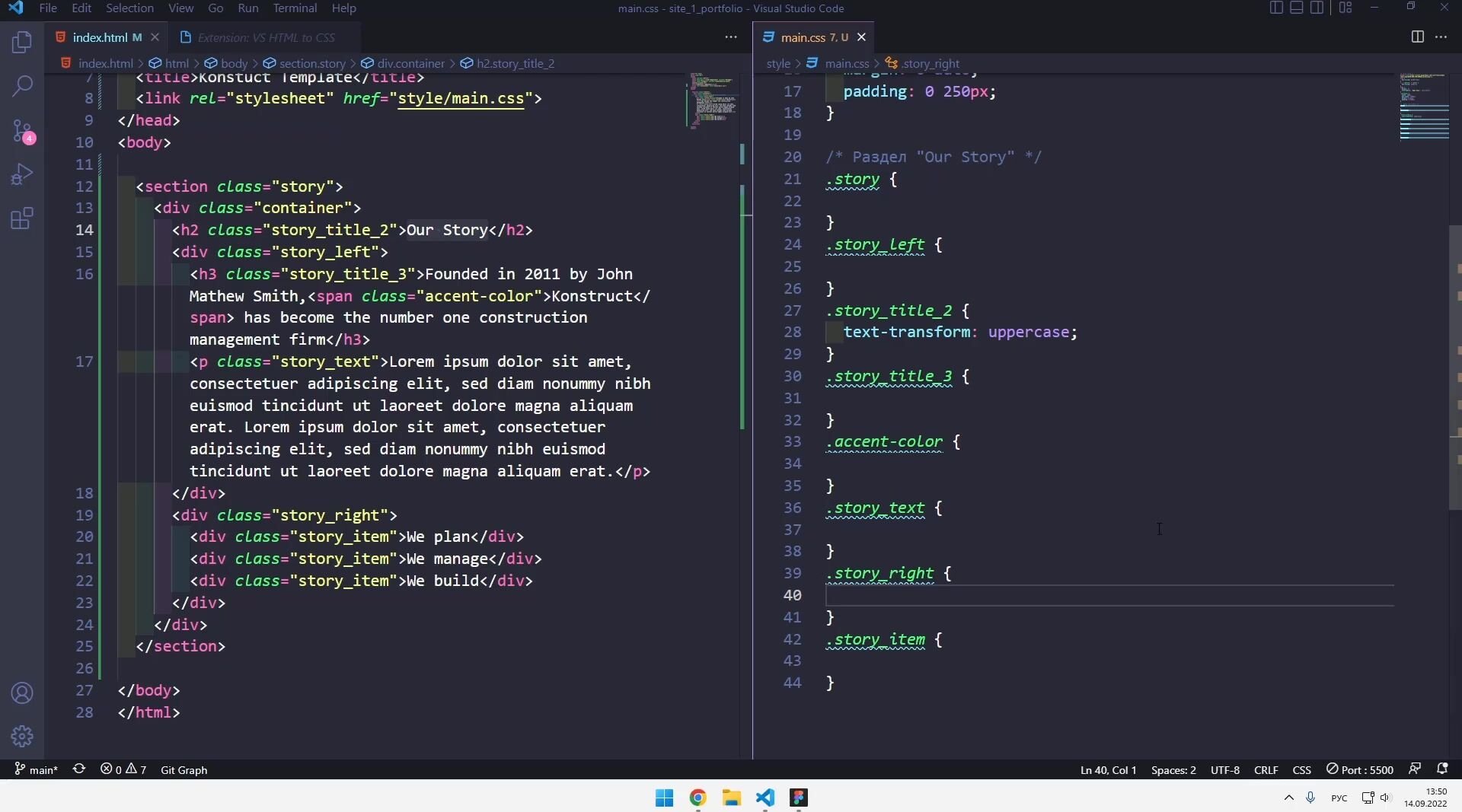This screenshot has width=1462, height=812.
Task: Click the feedback icon in status bar
Action: coord(1415,769)
